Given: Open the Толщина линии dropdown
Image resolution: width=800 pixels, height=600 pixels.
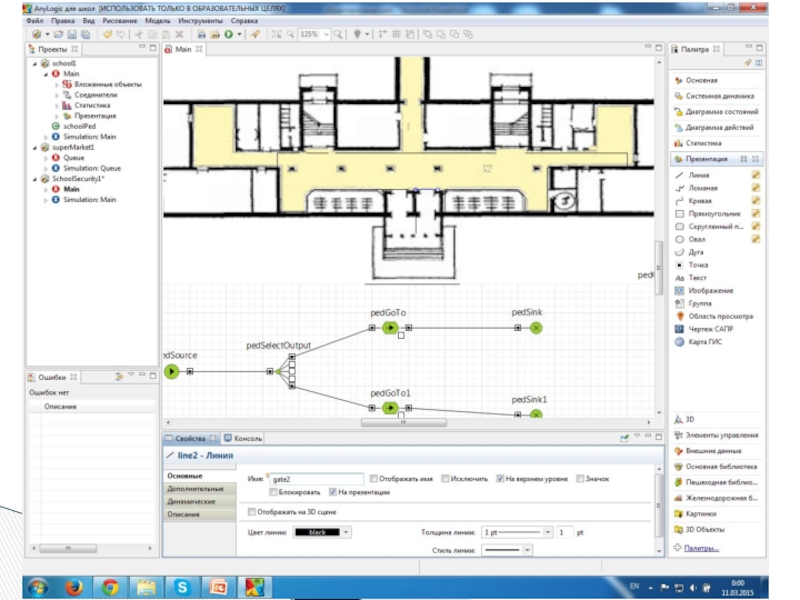Looking at the screenshot, I should tap(547, 532).
